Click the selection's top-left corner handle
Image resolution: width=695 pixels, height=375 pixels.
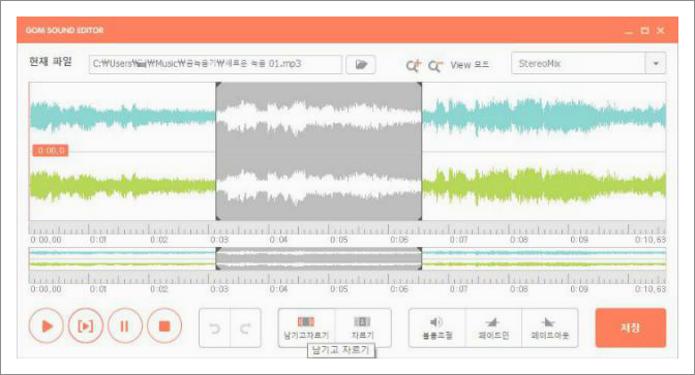pyautogui.click(x=218, y=85)
